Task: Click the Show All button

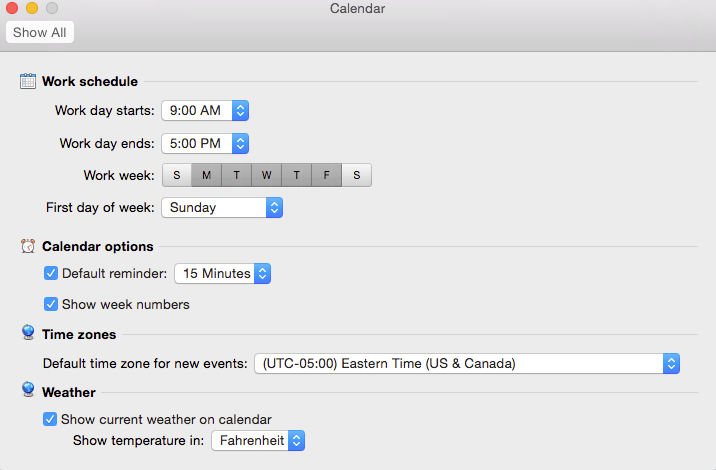Action: (x=40, y=32)
